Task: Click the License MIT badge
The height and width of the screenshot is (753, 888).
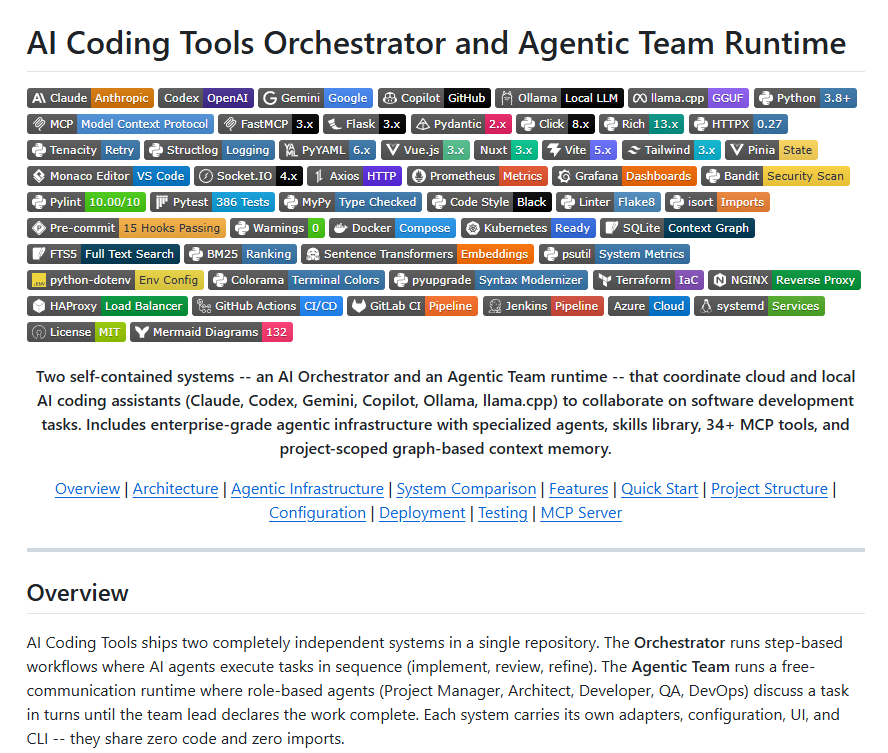Action: coord(76,332)
